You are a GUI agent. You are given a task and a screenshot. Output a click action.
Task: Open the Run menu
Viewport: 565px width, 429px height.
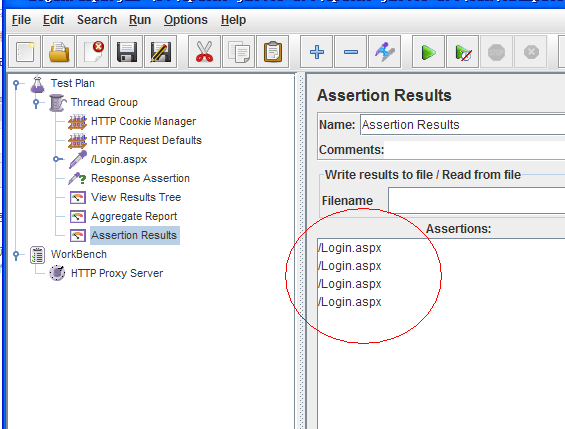[x=140, y=20]
